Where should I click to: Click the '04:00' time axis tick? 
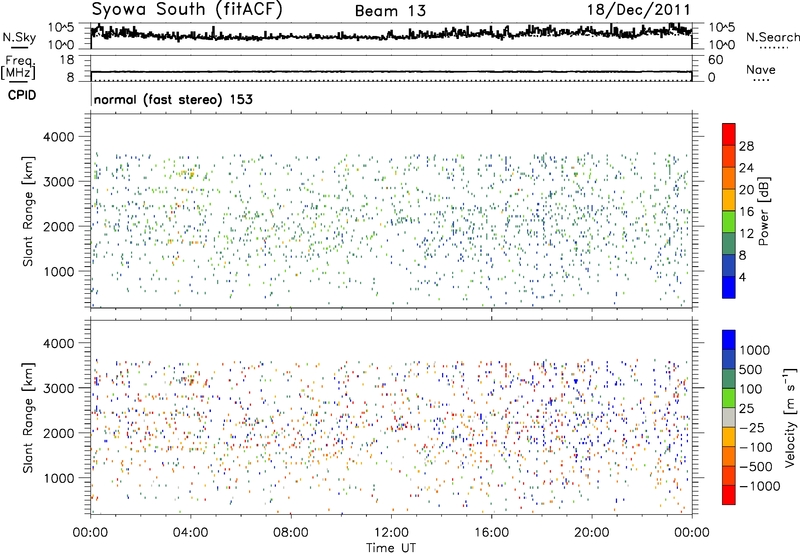[x=190, y=533]
